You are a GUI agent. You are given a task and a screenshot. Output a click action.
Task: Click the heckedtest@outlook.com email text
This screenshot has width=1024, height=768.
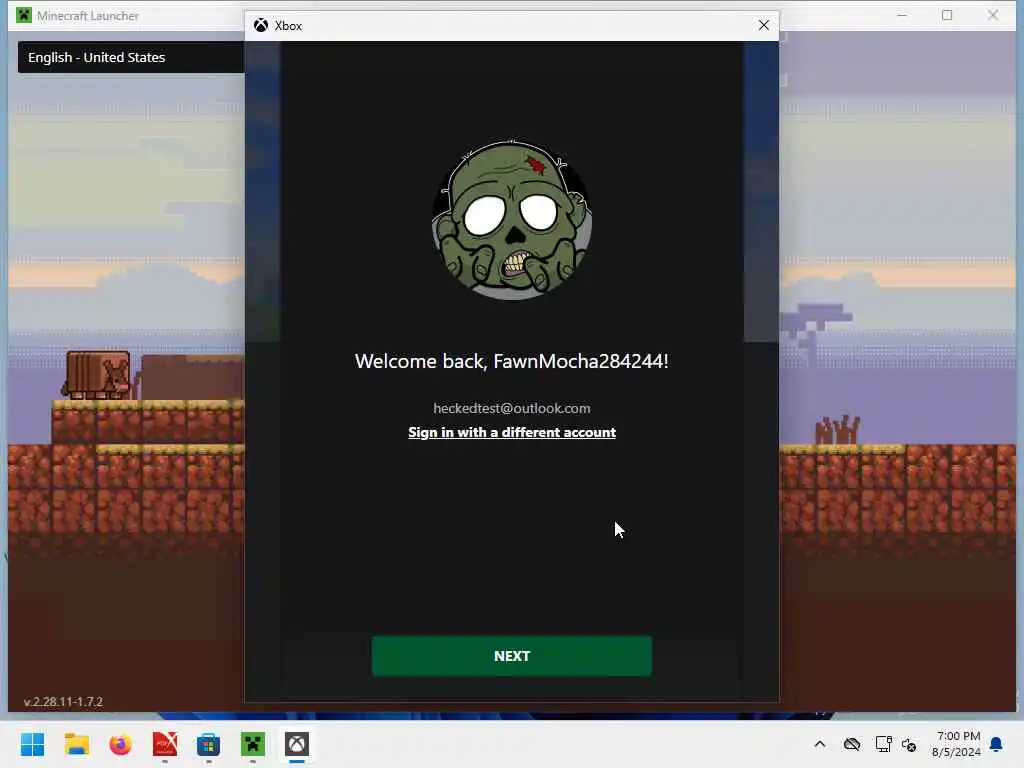[512, 408]
